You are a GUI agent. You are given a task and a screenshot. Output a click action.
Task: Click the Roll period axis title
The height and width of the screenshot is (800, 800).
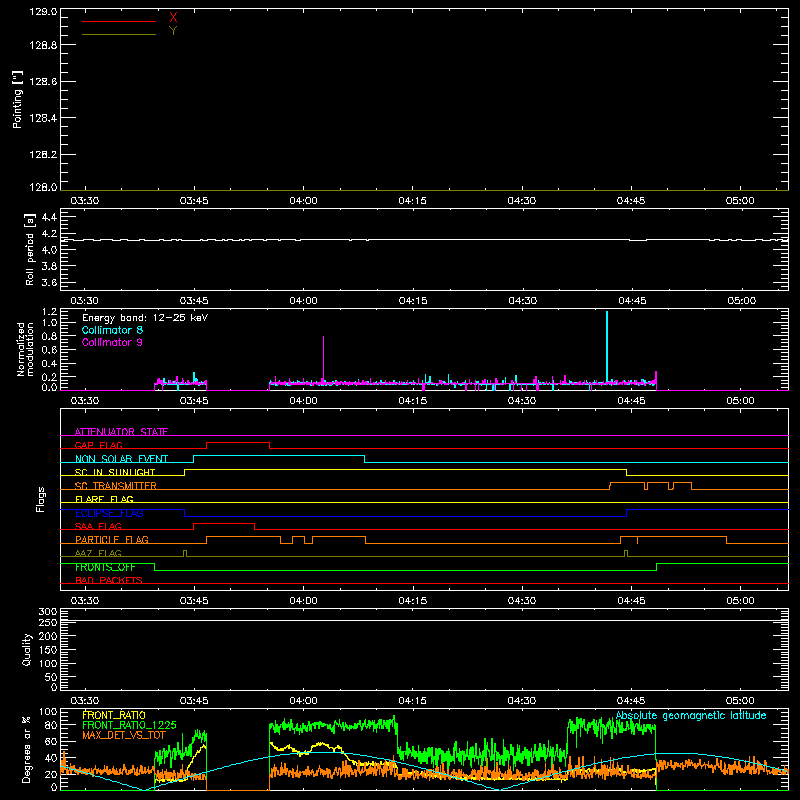(x=29, y=249)
